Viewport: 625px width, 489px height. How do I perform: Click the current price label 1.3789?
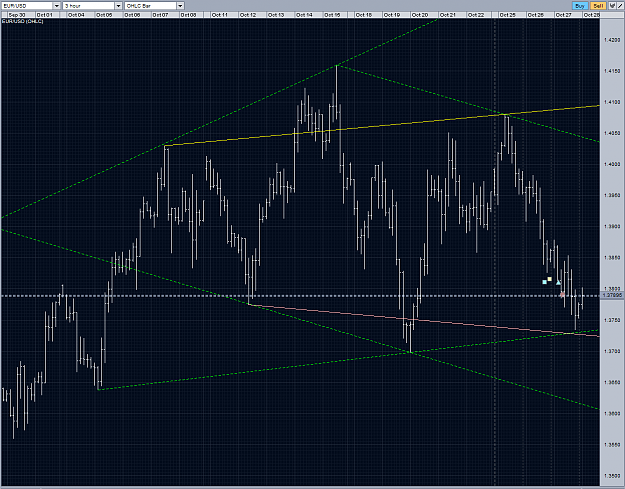coord(612,295)
